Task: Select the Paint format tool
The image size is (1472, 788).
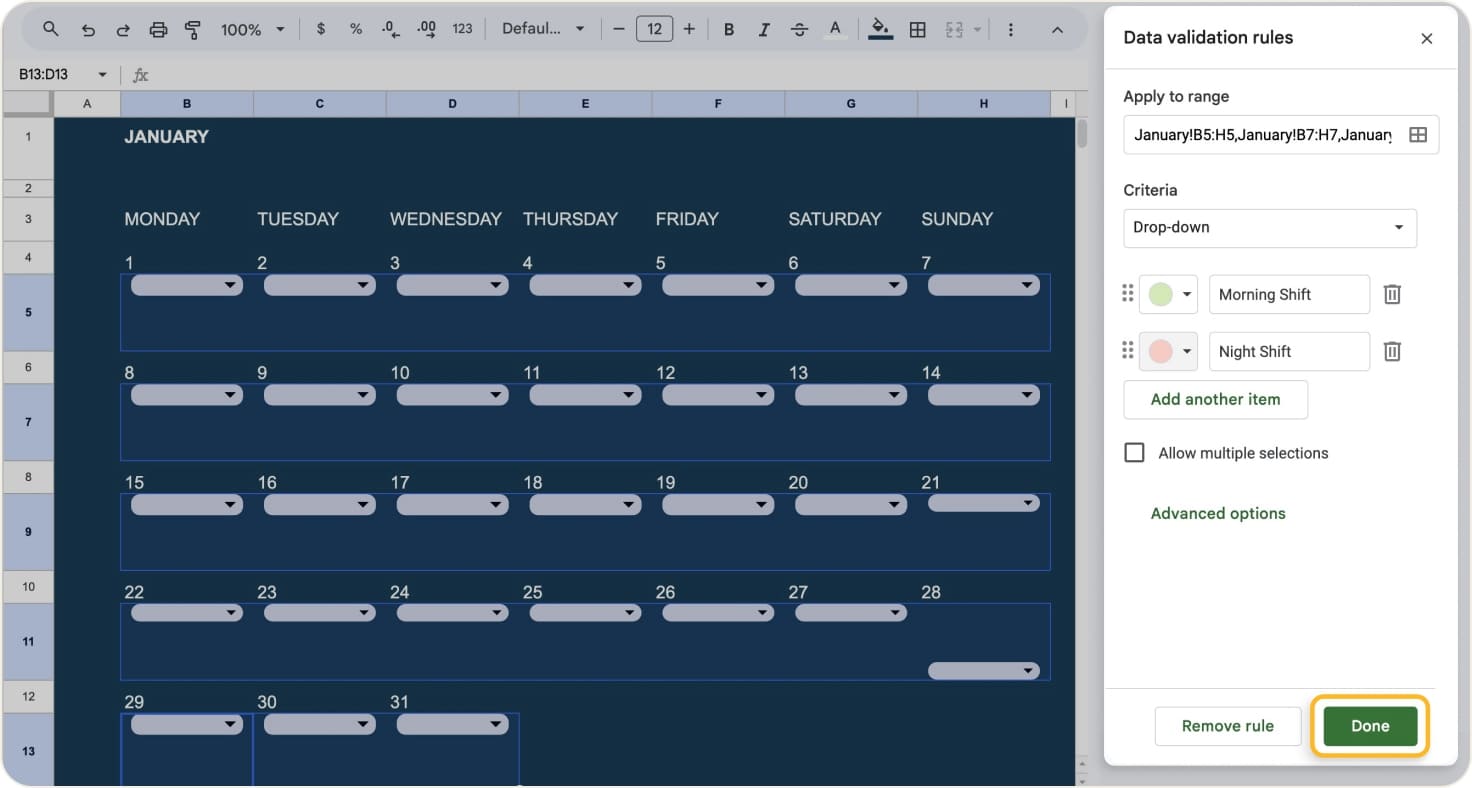Action: [193, 29]
